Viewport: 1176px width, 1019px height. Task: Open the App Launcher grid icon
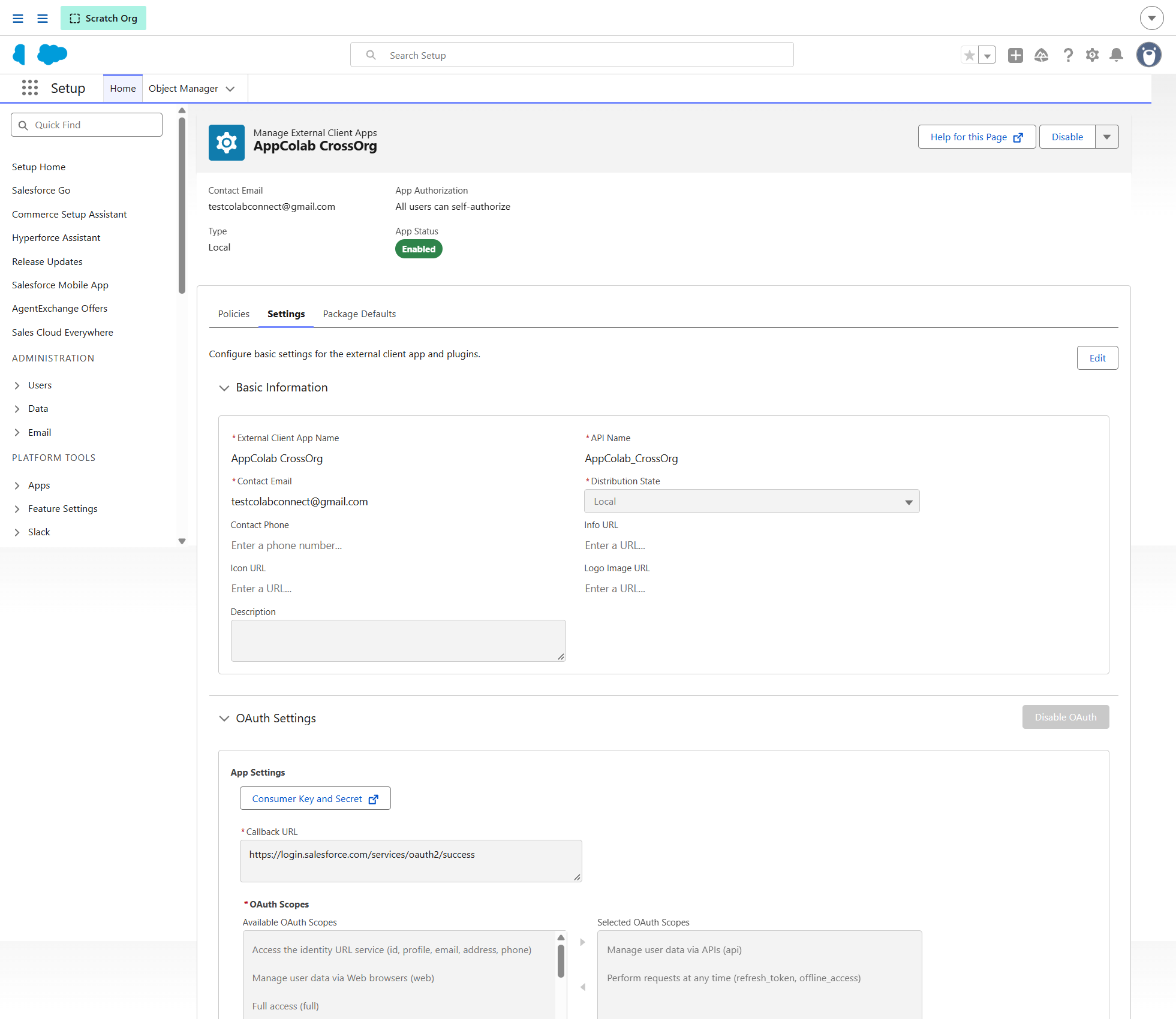[x=30, y=88]
